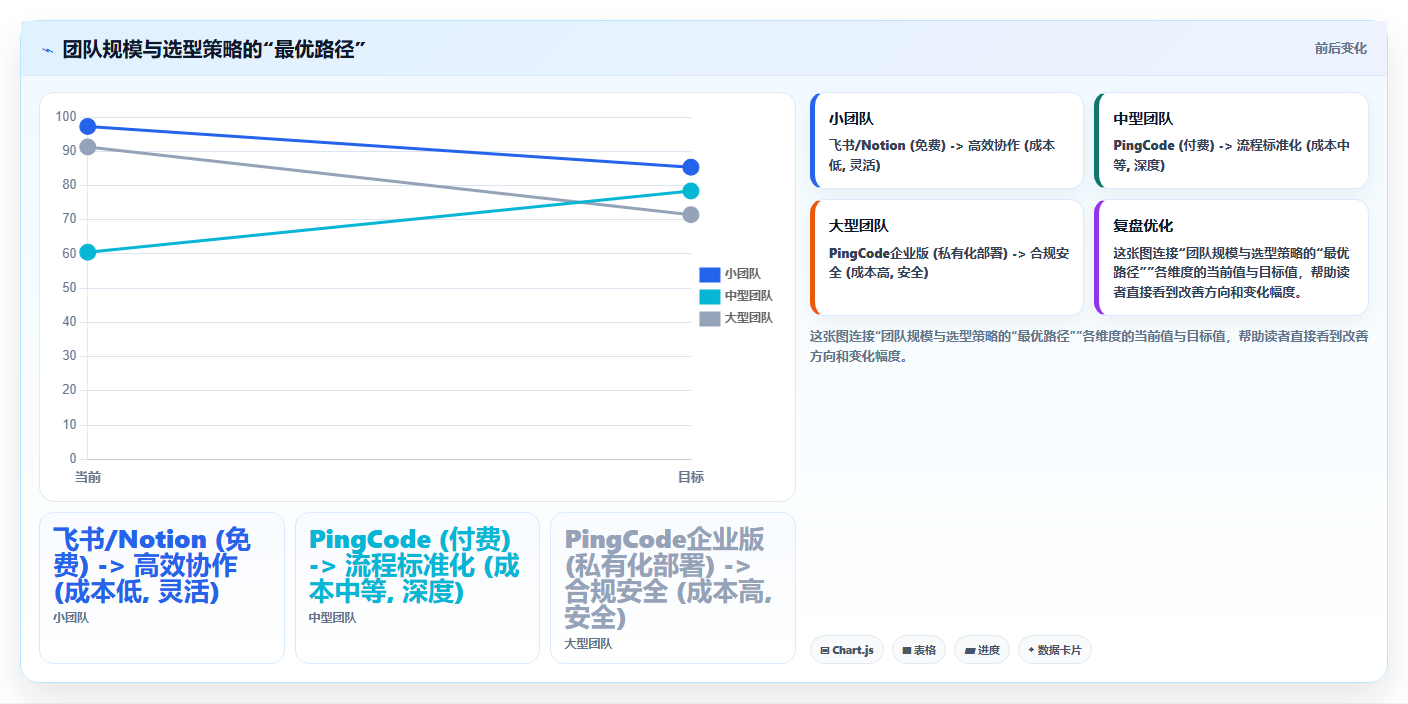Click the gray PingCode企业版 metric text
This screenshot has height=704, width=1408.
pos(668,579)
